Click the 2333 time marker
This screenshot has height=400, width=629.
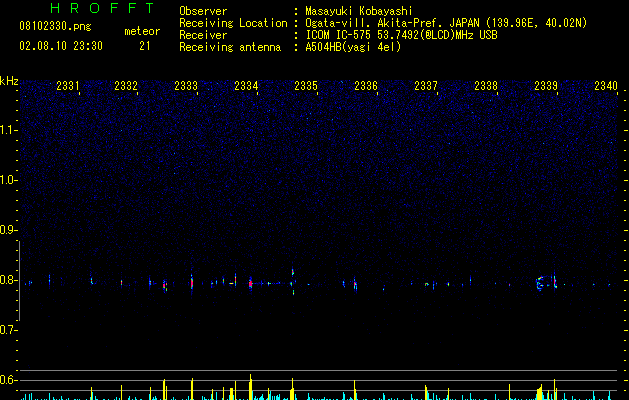pos(186,85)
